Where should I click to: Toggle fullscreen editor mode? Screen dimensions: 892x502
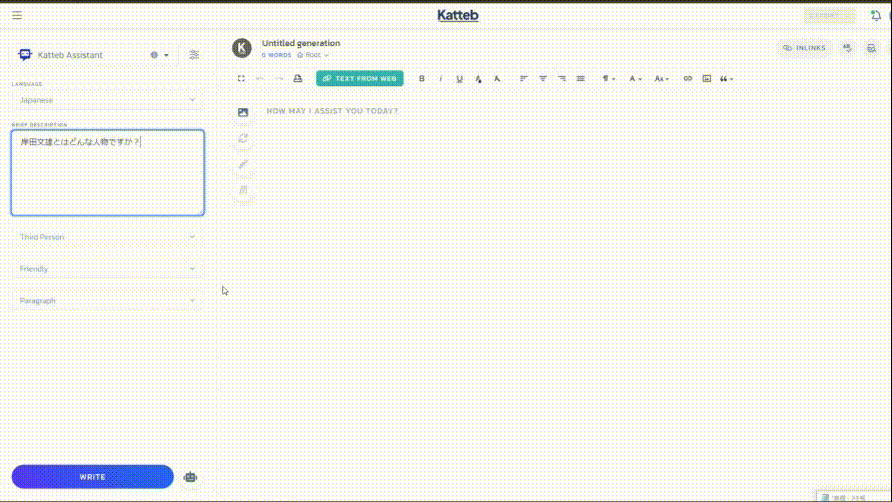pos(241,79)
